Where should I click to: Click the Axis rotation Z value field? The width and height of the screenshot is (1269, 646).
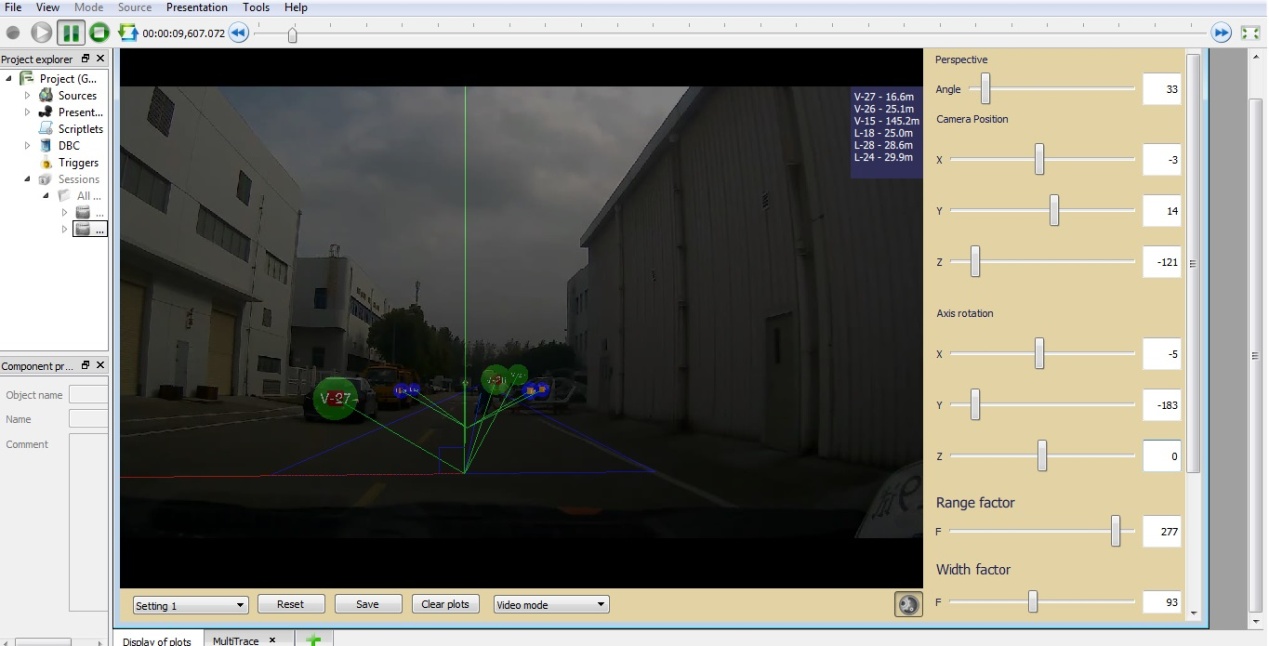(x=1162, y=456)
